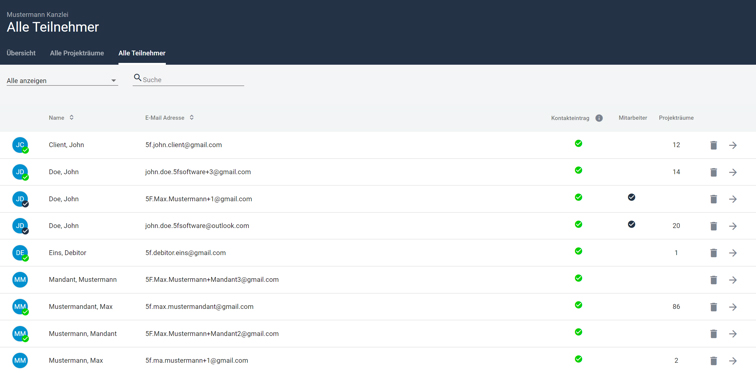Screen dimensions: 756x373
Task: Open details arrow for Mustermann, Max
Action: 733,361
